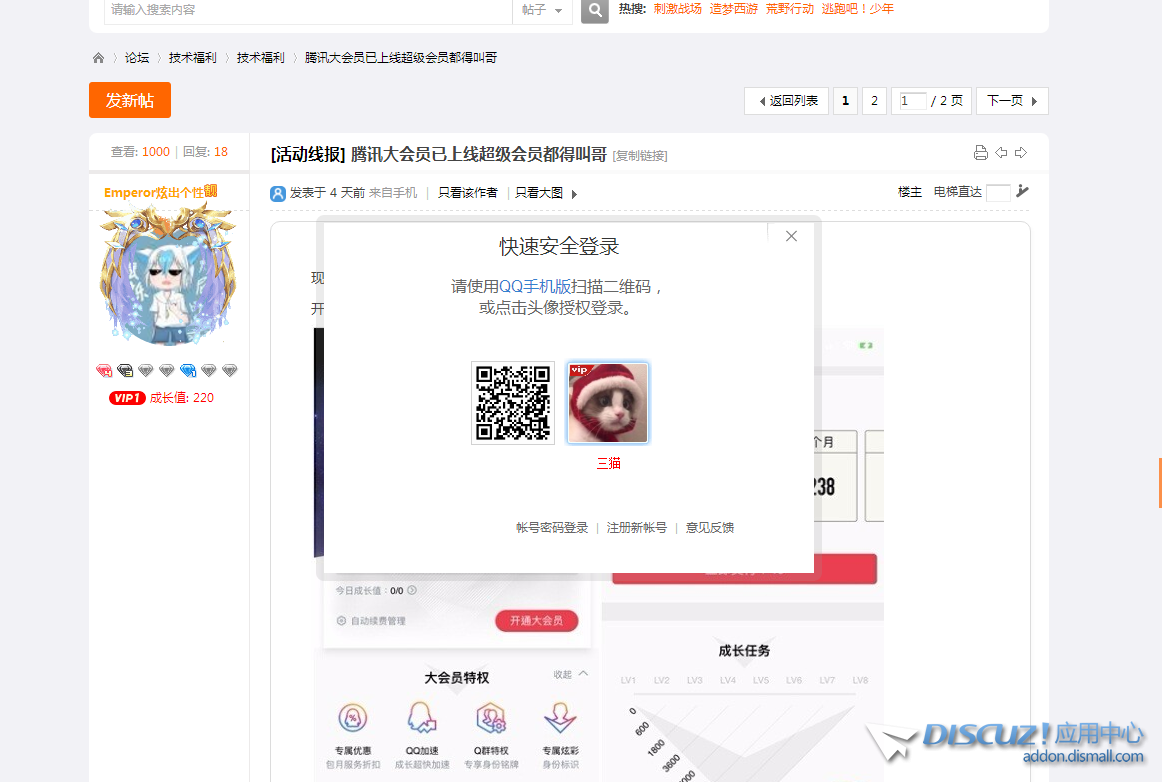Click hot search 刺激战场
This screenshot has height=782, width=1162.
point(677,9)
